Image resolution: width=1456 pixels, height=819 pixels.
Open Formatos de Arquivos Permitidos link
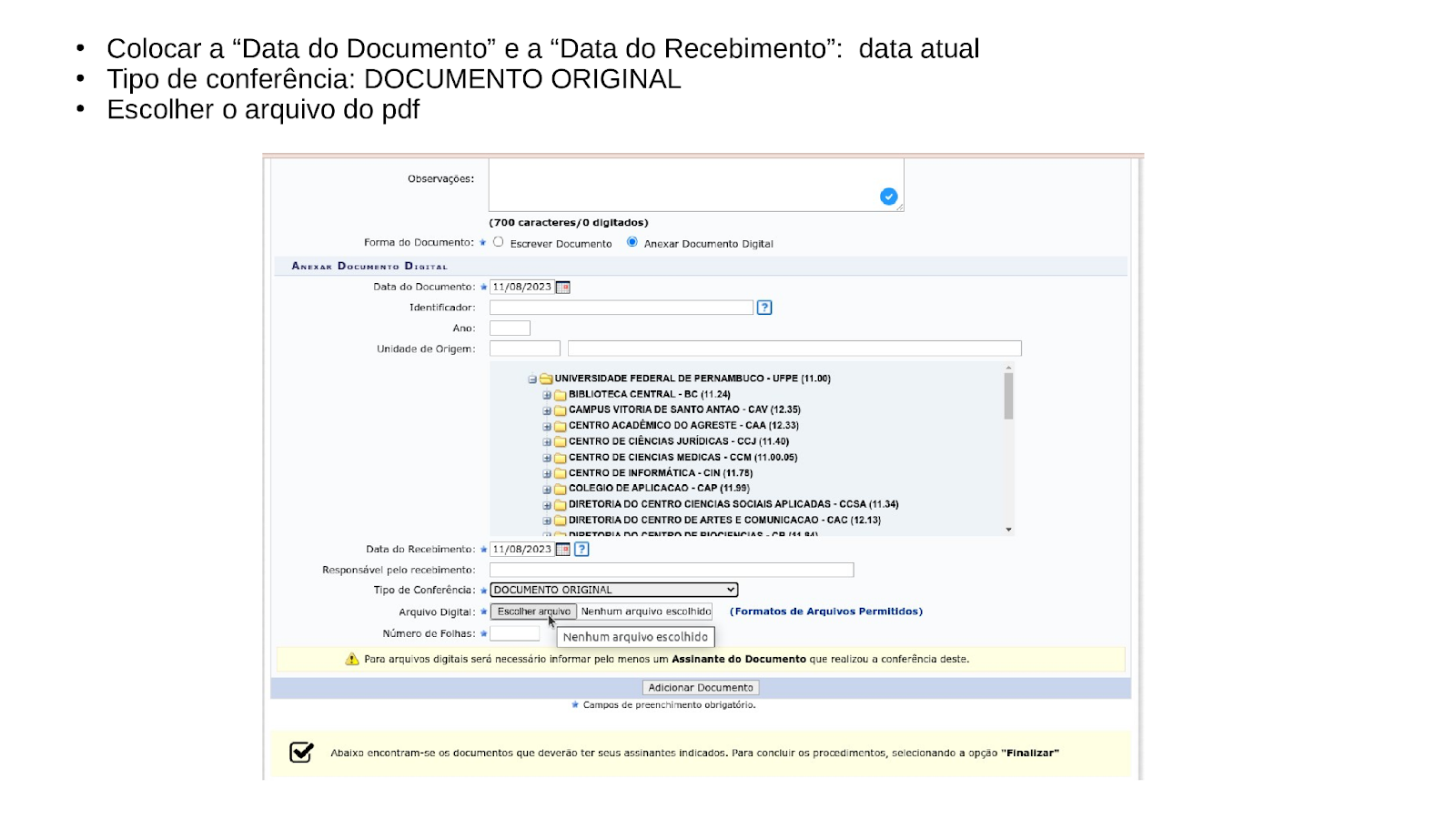tap(826, 612)
